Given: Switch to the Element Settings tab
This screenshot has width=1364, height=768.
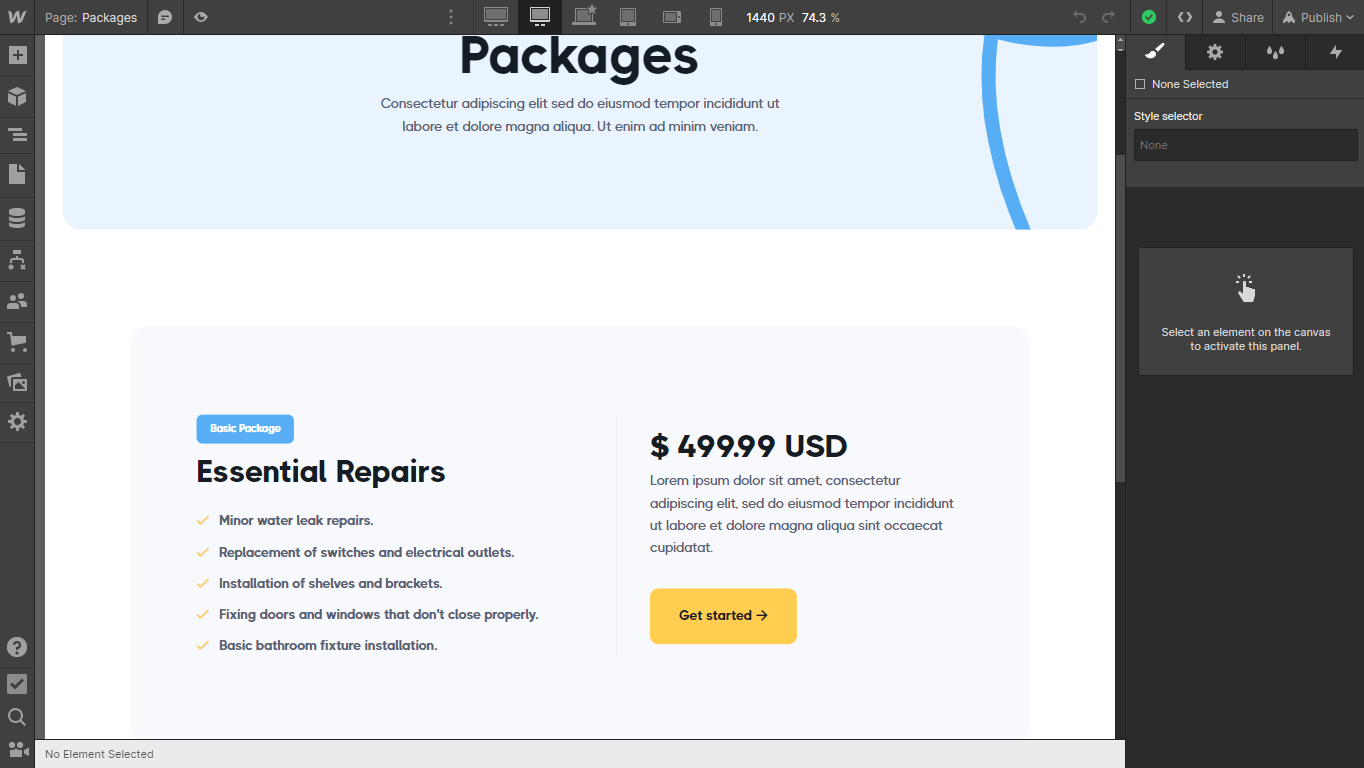Looking at the screenshot, I should (x=1214, y=52).
